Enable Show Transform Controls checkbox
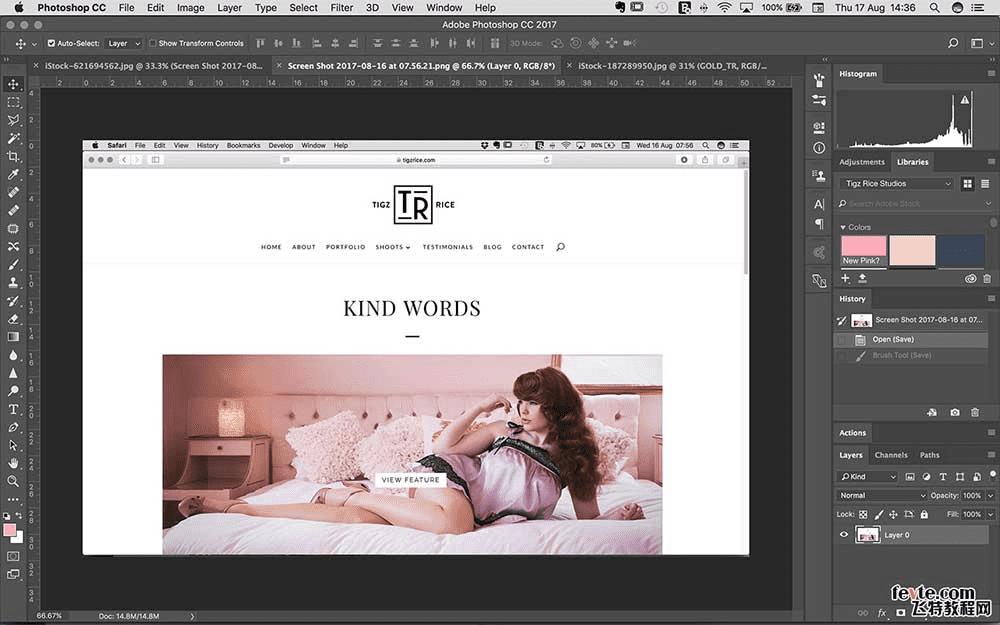The height and width of the screenshot is (625, 1000). click(x=152, y=43)
